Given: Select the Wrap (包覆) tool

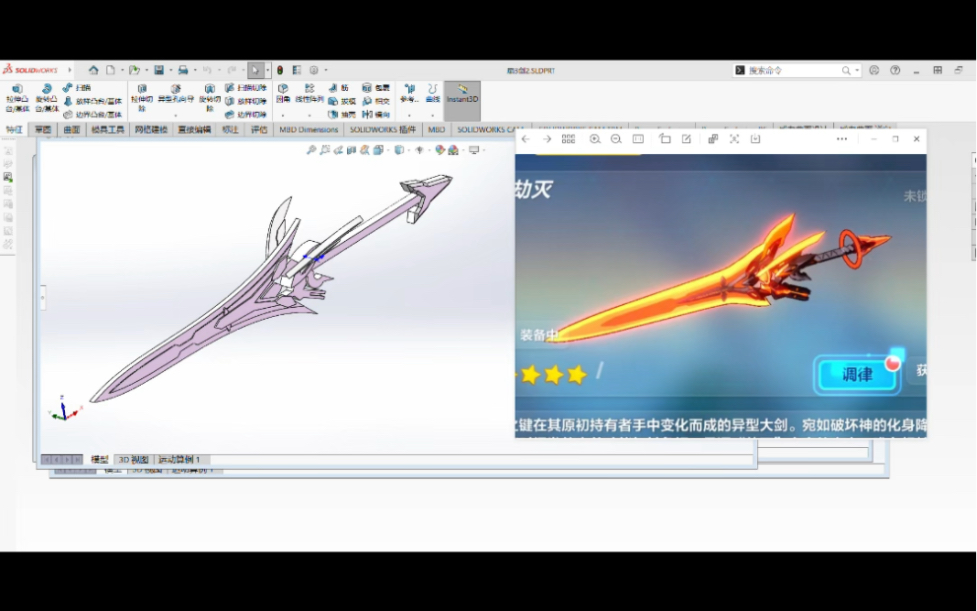Looking at the screenshot, I should point(376,88).
